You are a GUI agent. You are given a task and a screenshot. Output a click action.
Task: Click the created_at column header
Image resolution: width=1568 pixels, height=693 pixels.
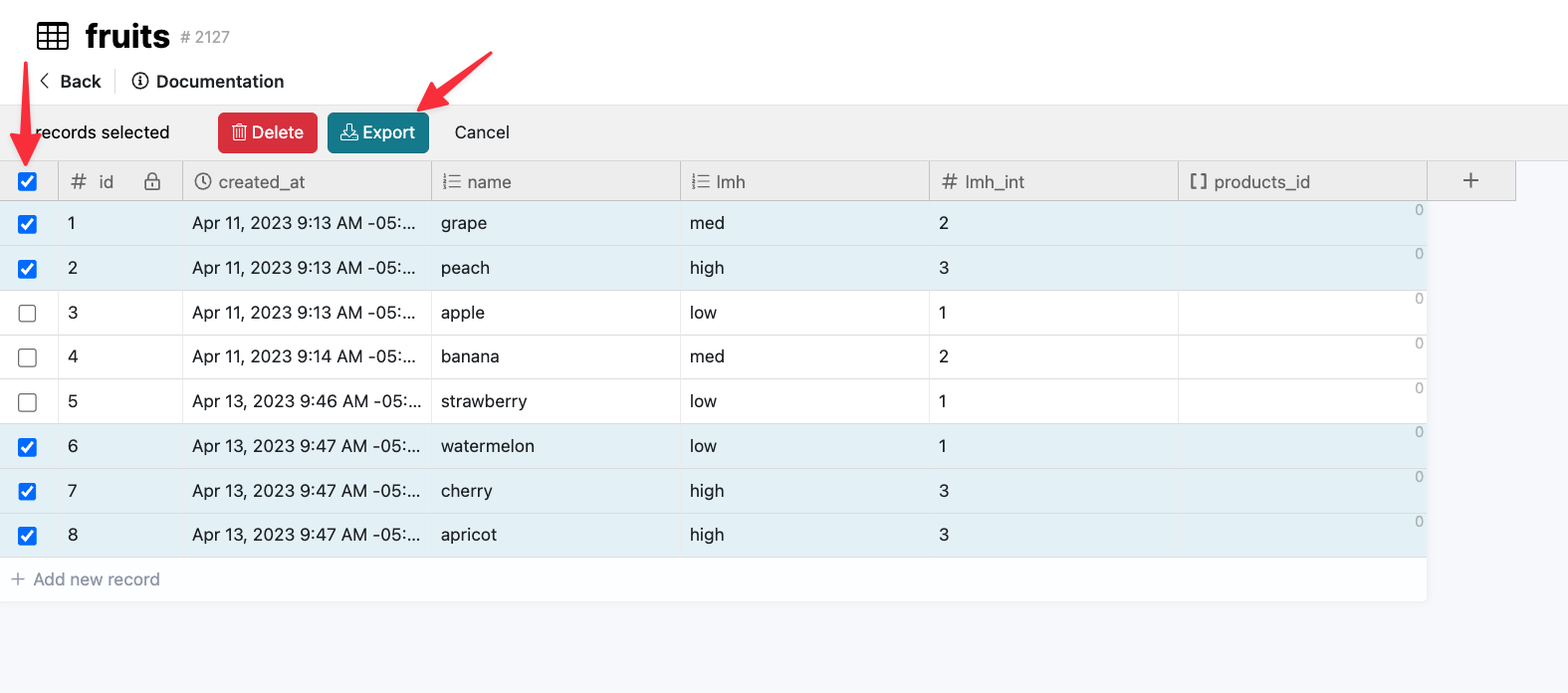(307, 181)
